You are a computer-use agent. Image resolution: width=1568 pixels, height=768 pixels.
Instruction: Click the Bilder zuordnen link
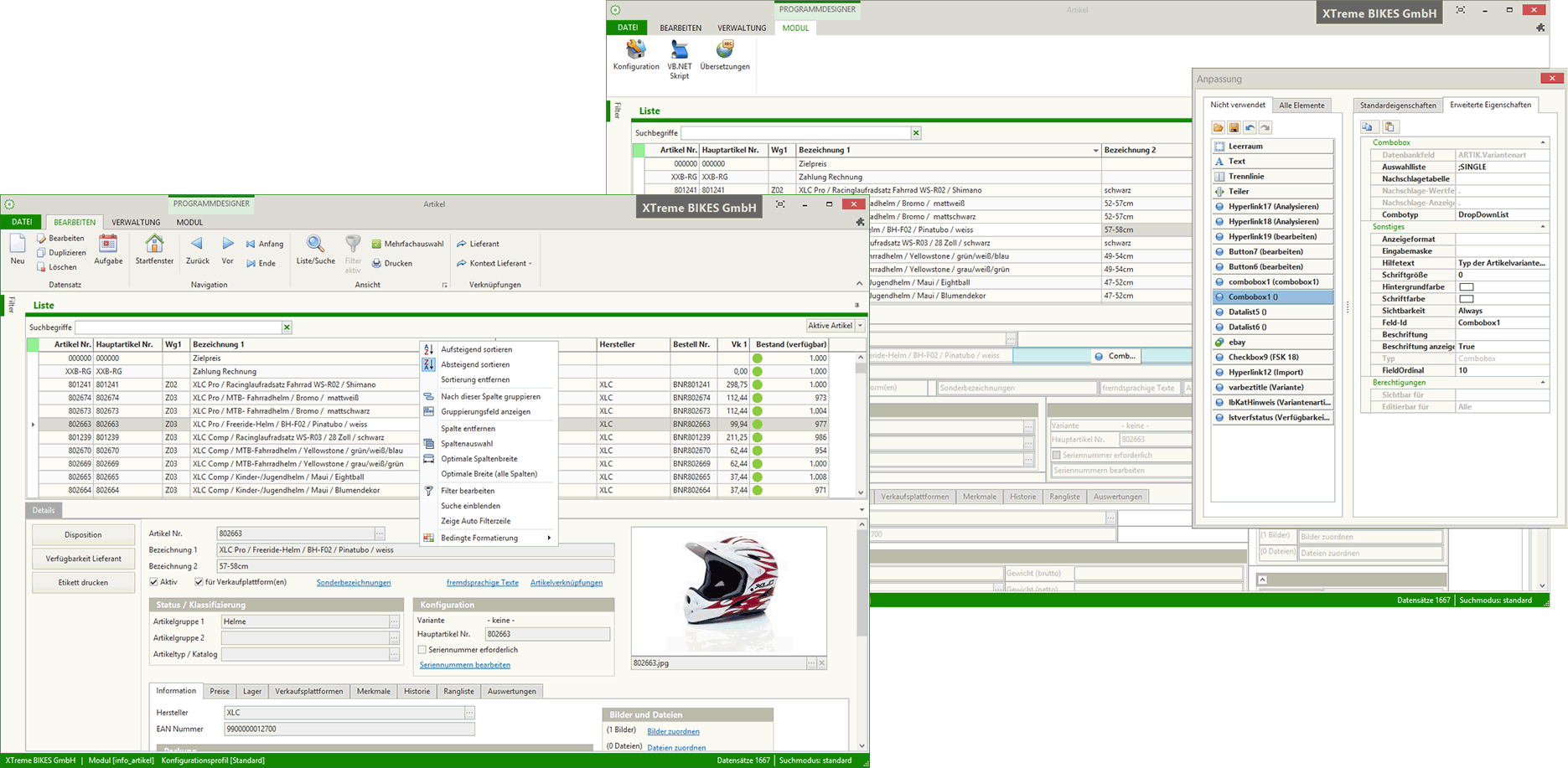(673, 731)
